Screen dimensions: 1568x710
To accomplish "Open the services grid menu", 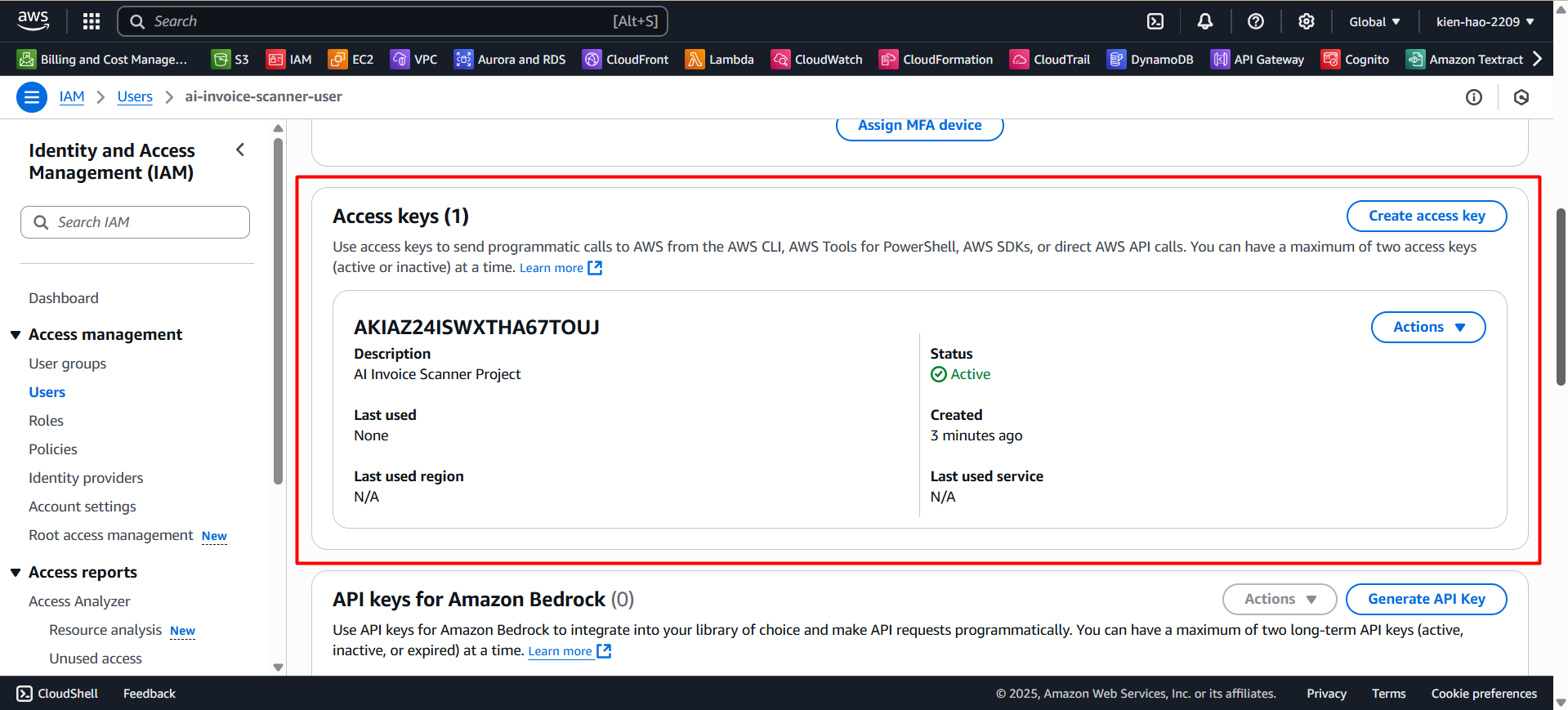I will 92,21.
